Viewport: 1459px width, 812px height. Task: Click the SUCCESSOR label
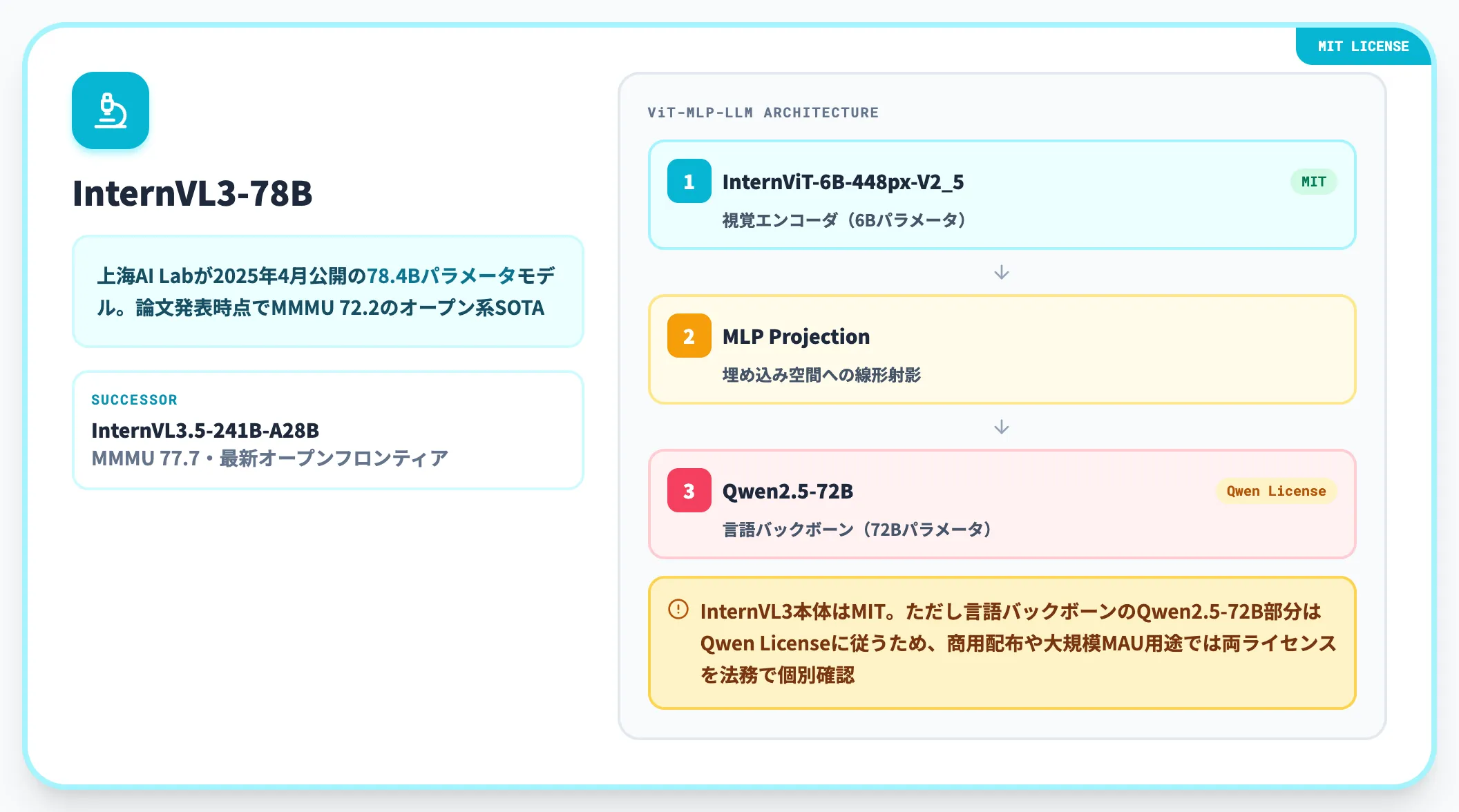pos(134,400)
